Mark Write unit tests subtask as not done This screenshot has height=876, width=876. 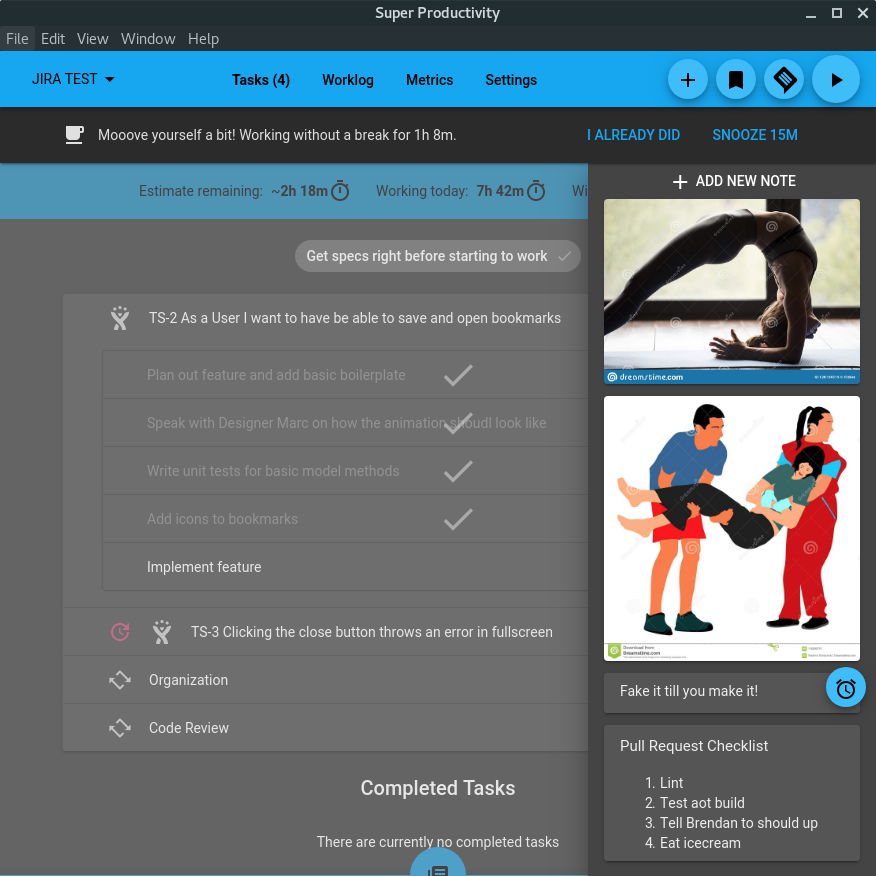(457, 471)
